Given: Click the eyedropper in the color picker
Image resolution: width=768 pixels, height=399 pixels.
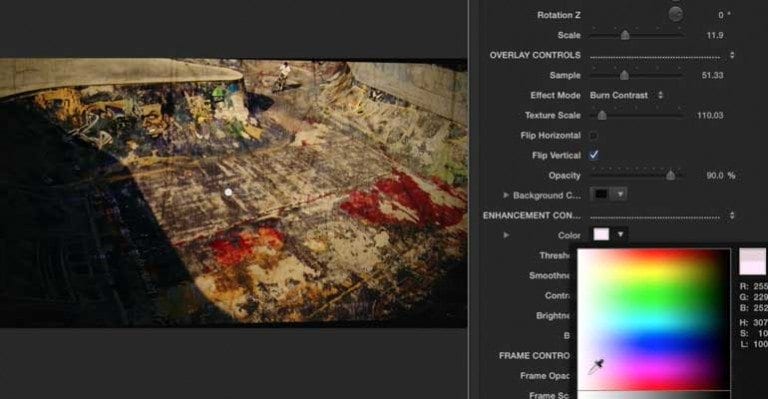Looking at the screenshot, I should pos(596,367).
